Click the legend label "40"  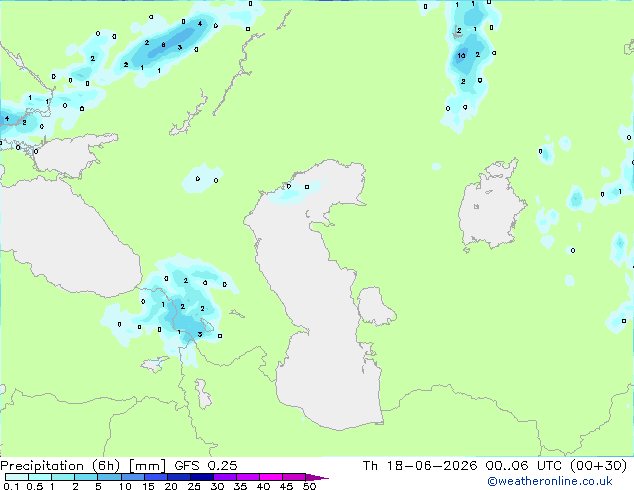(x=263, y=486)
